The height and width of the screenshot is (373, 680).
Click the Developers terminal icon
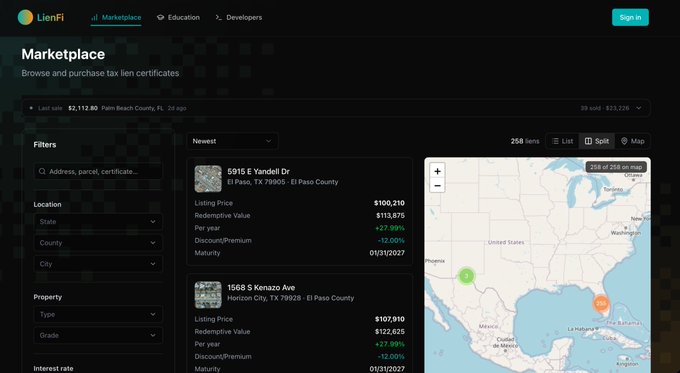pyautogui.click(x=219, y=17)
